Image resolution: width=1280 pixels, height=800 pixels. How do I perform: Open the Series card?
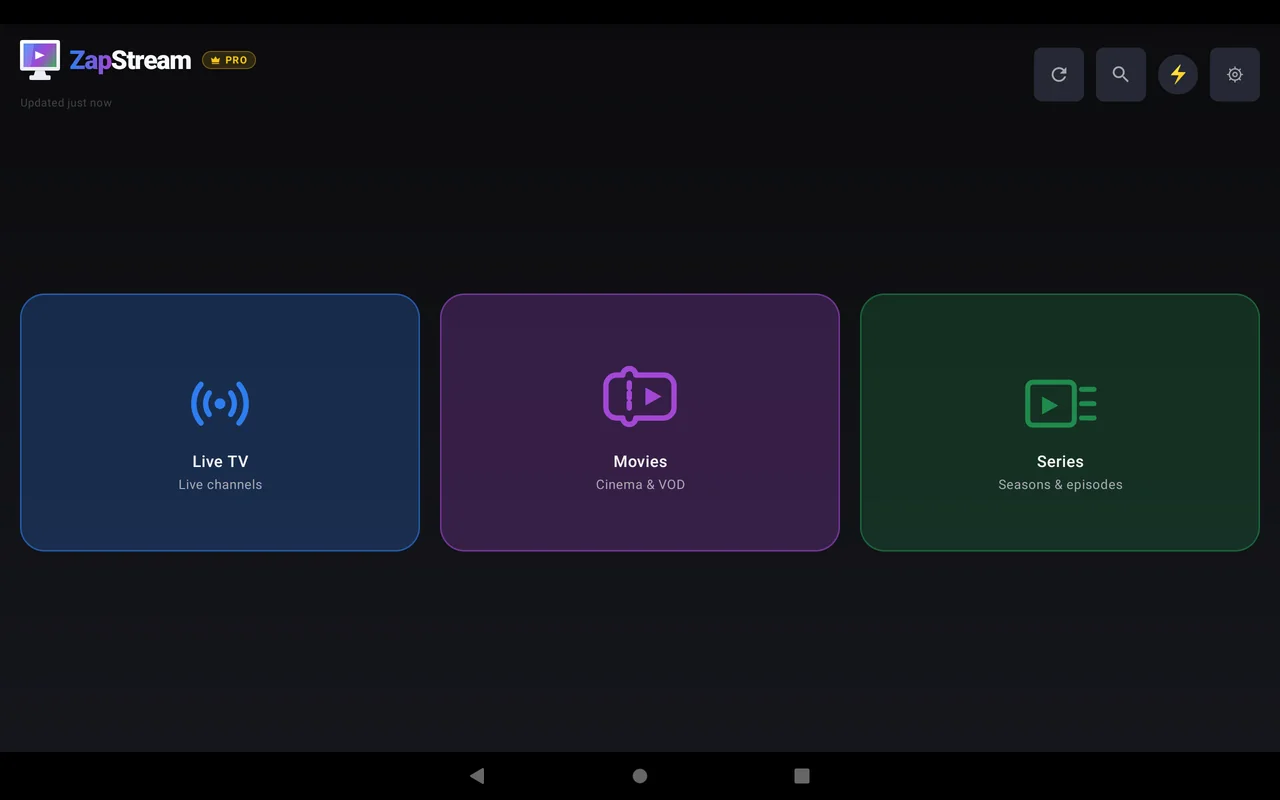click(x=1060, y=422)
